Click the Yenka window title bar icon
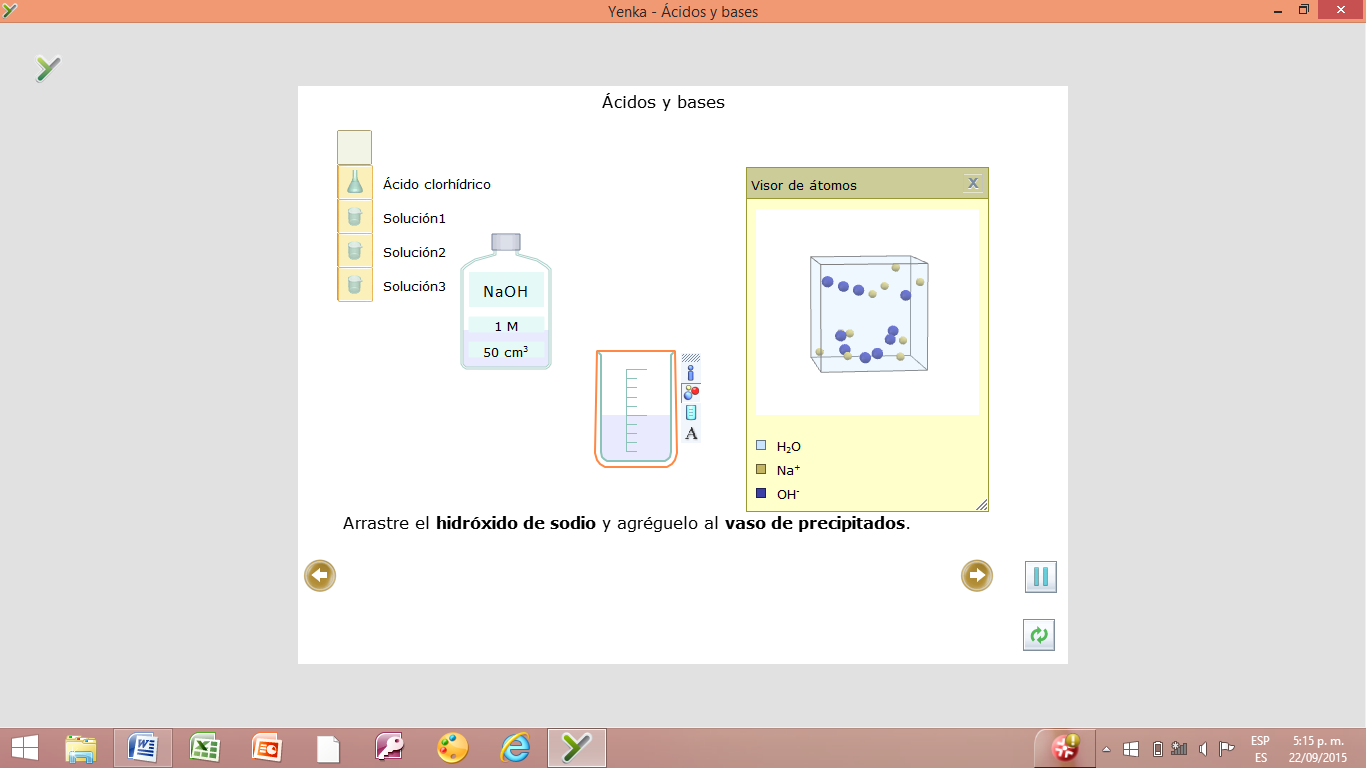This screenshot has height=768, width=1366. (x=10, y=11)
